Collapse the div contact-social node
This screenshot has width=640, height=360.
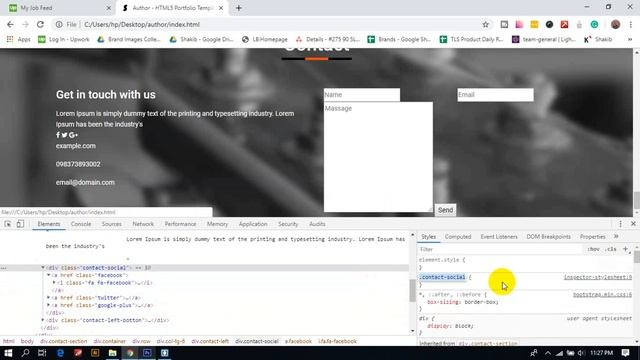coord(43,268)
